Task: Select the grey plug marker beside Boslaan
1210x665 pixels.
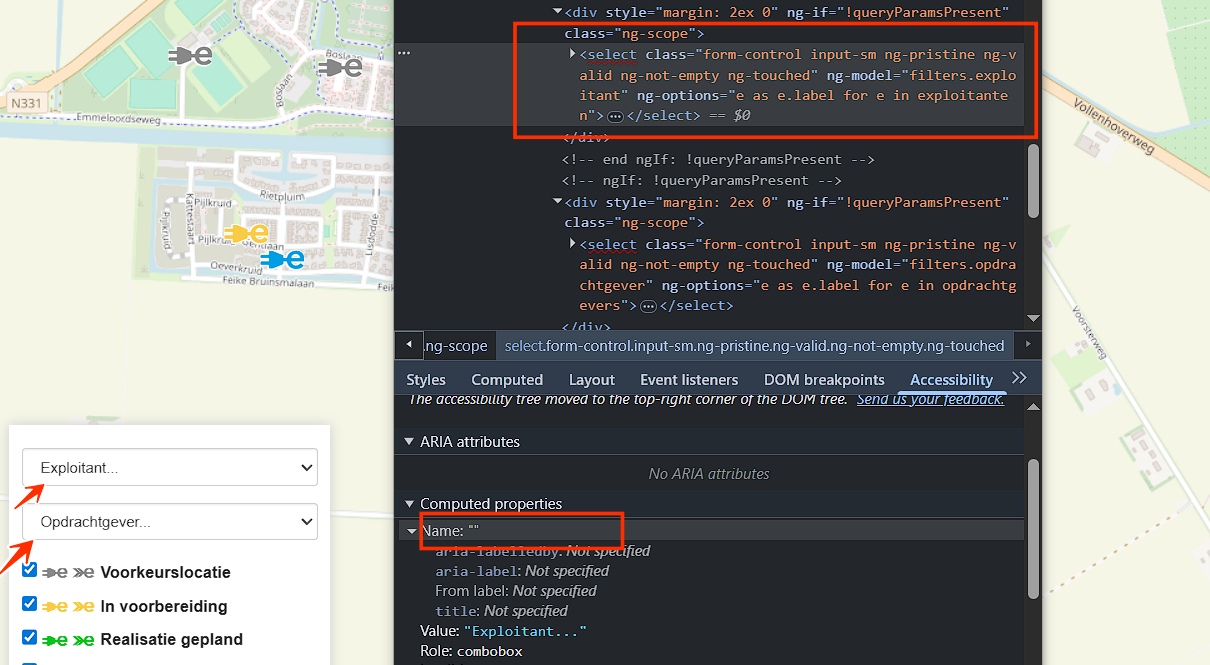Action: [340, 67]
